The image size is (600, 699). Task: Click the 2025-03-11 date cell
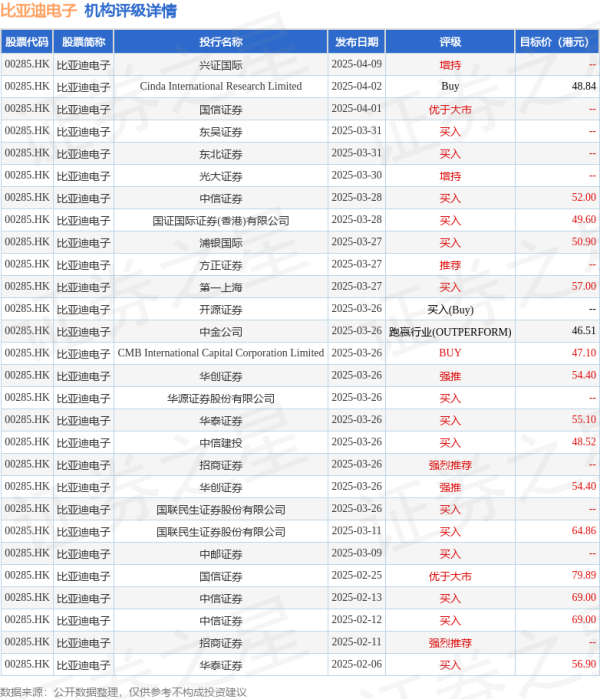(357, 530)
